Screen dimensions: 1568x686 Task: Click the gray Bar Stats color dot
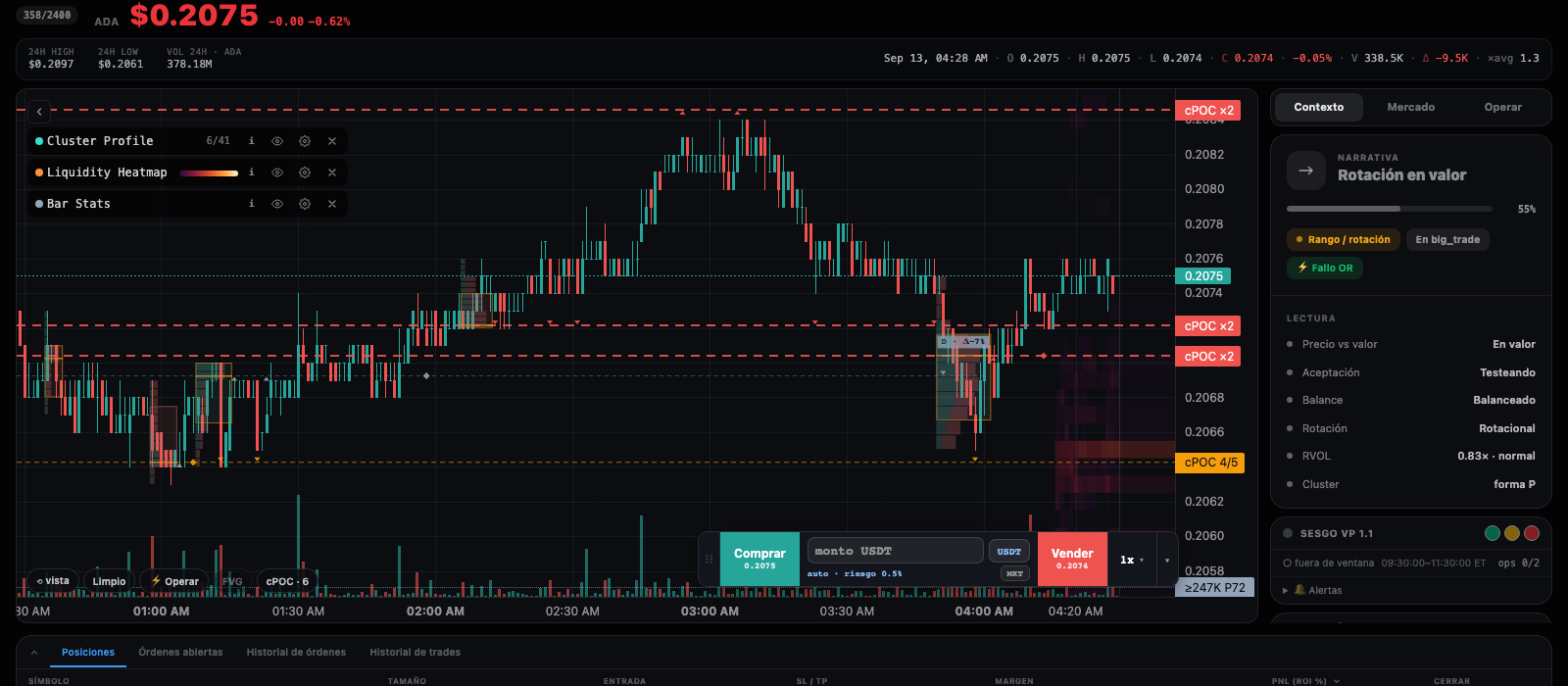click(39, 204)
